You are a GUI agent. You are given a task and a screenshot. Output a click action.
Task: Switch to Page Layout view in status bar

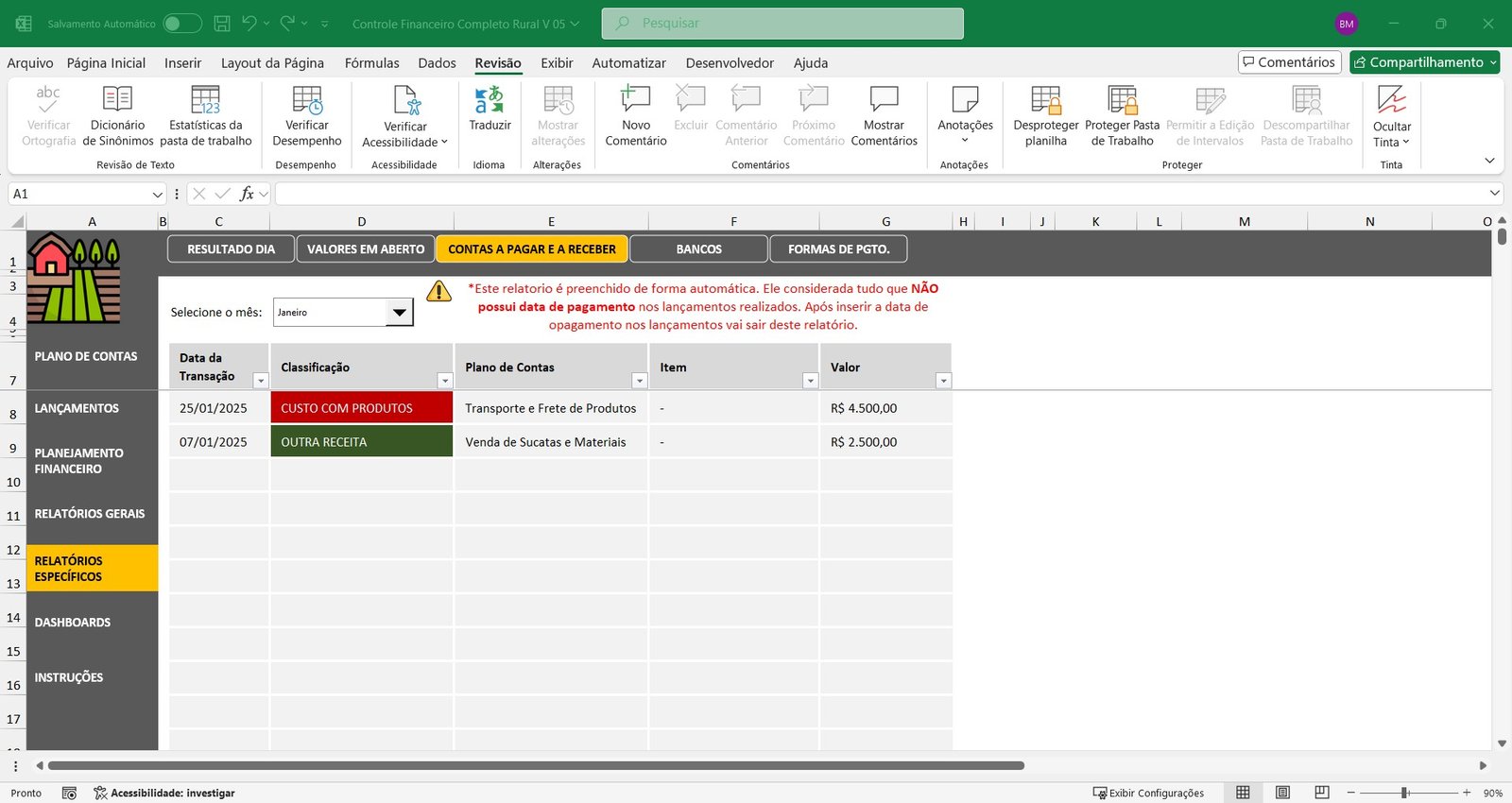tap(1282, 793)
